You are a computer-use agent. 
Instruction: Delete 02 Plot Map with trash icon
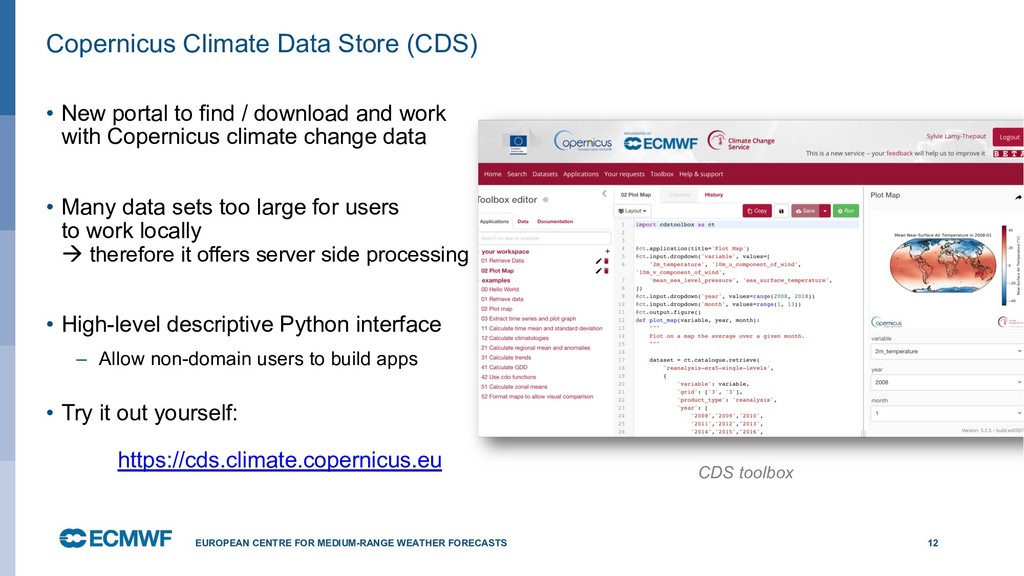(606, 271)
